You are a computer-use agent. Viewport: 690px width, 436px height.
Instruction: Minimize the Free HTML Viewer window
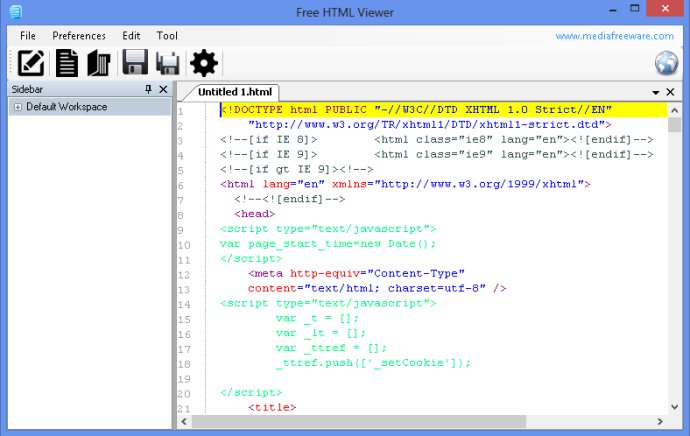[613, 9]
